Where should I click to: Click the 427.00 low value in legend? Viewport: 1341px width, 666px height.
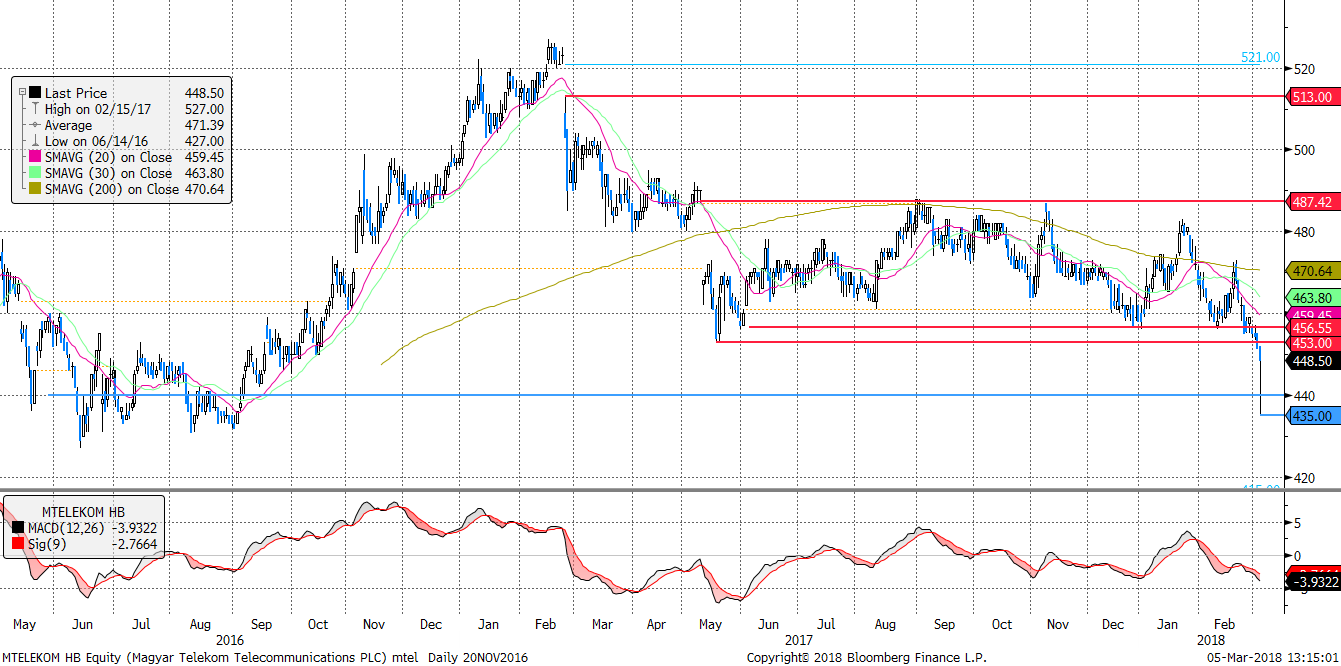(x=204, y=141)
